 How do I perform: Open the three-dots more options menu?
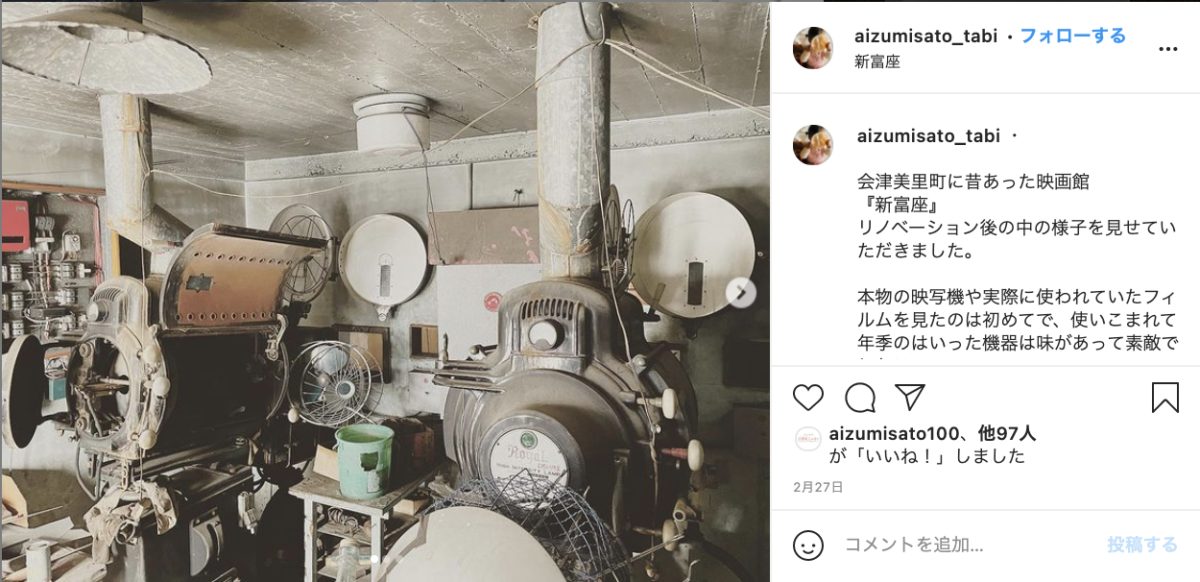[x=1167, y=47]
